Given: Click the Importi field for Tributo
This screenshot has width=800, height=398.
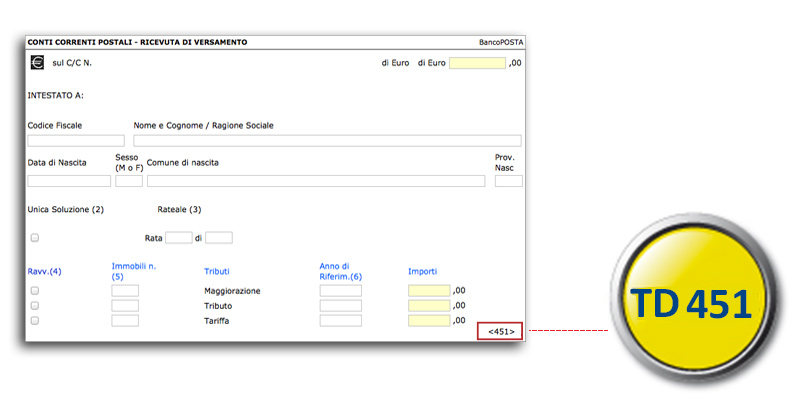Looking at the screenshot, I should tap(429, 306).
